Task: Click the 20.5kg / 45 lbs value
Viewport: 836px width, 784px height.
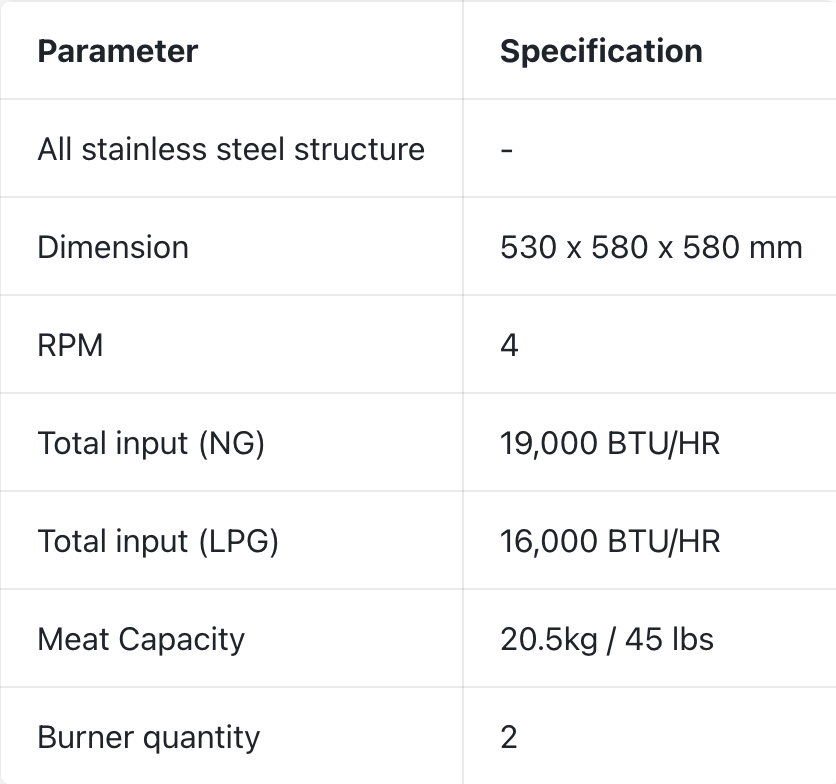Action: 607,639
